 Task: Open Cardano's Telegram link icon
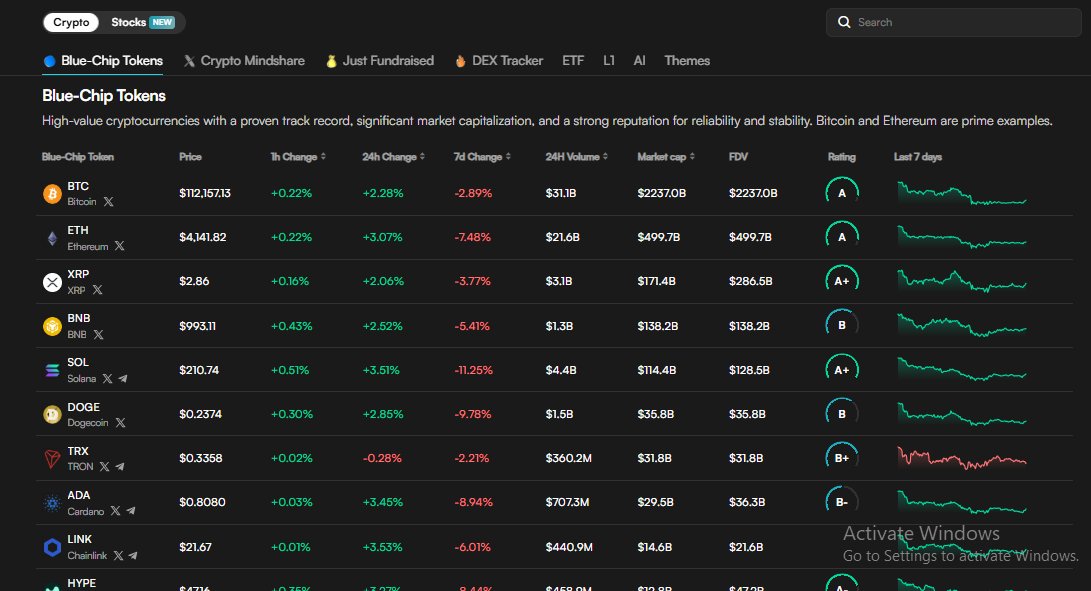tap(131, 511)
